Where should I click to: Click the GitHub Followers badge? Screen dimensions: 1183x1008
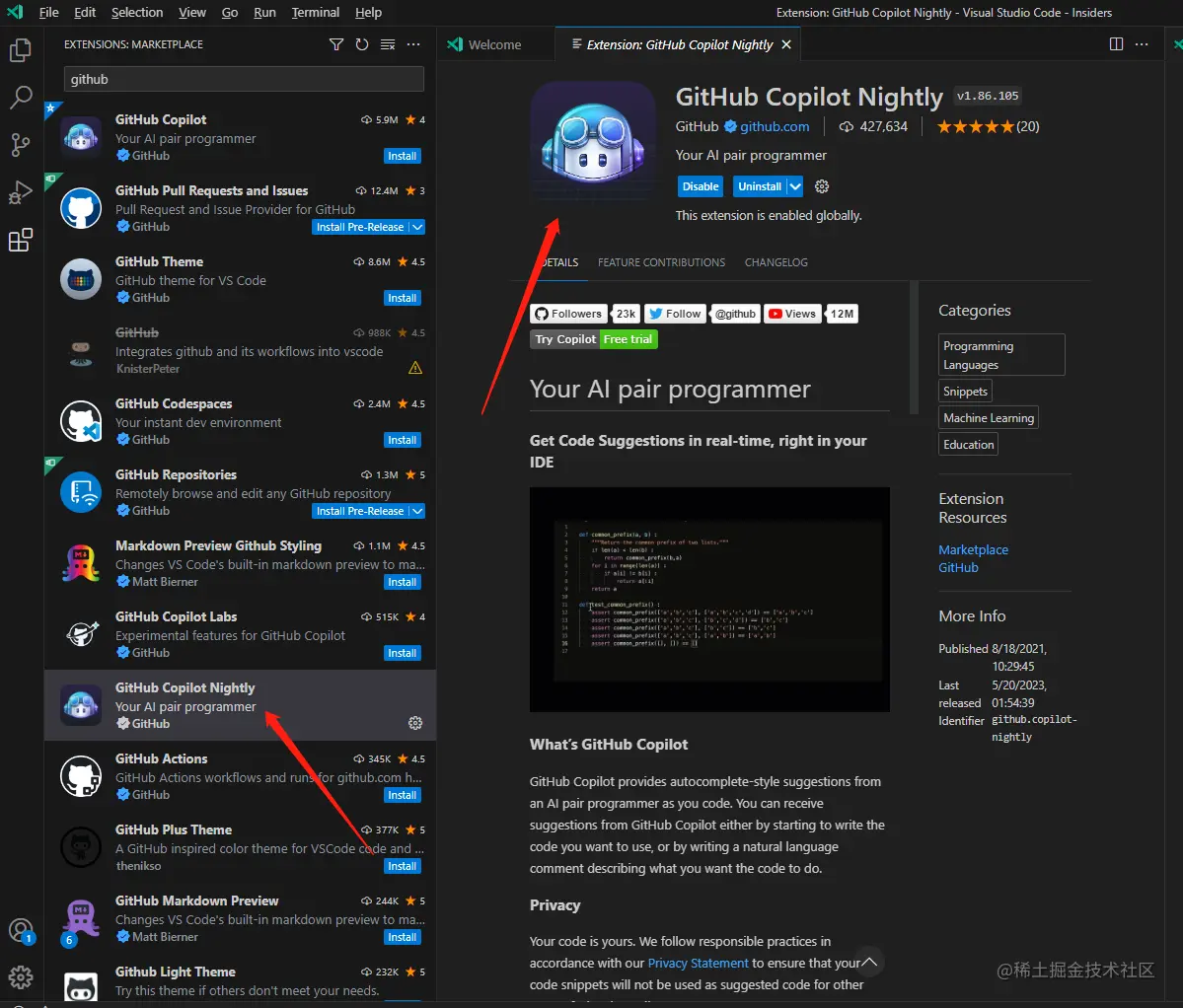[585, 314]
